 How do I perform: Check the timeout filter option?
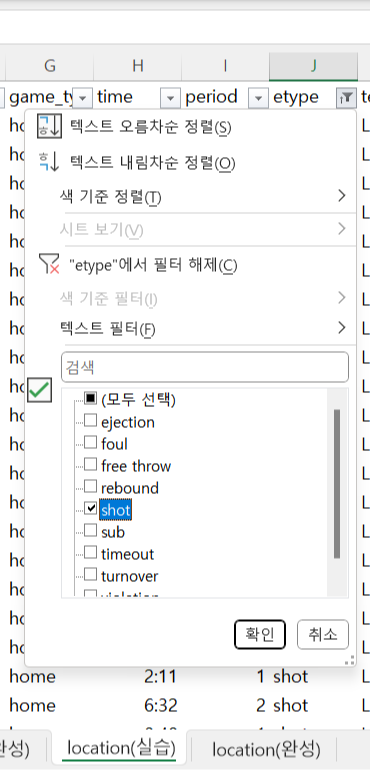pos(90,553)
